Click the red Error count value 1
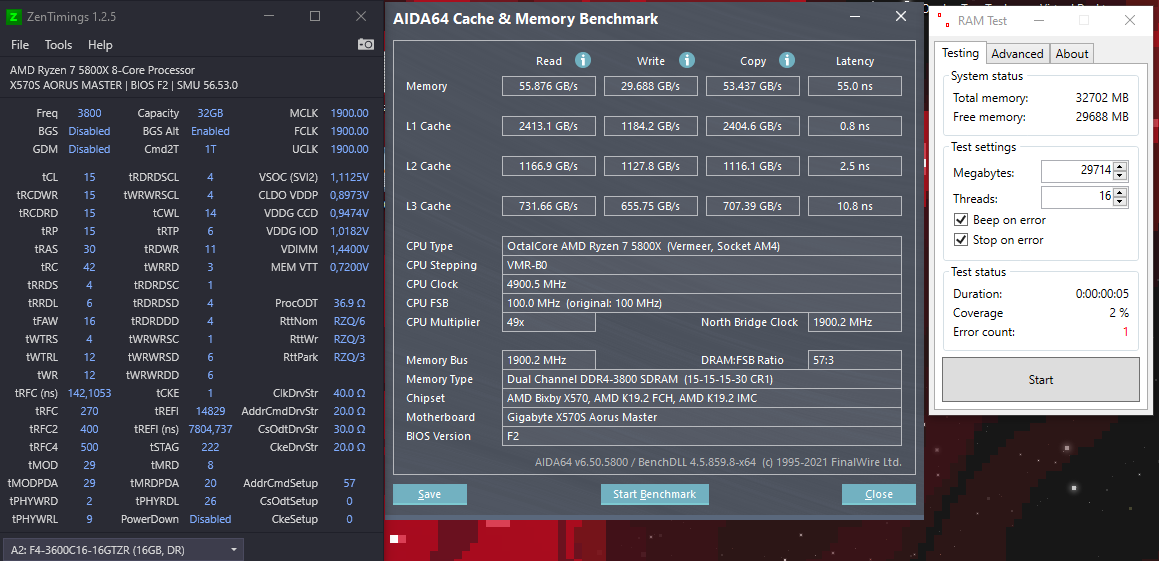 1126,332
